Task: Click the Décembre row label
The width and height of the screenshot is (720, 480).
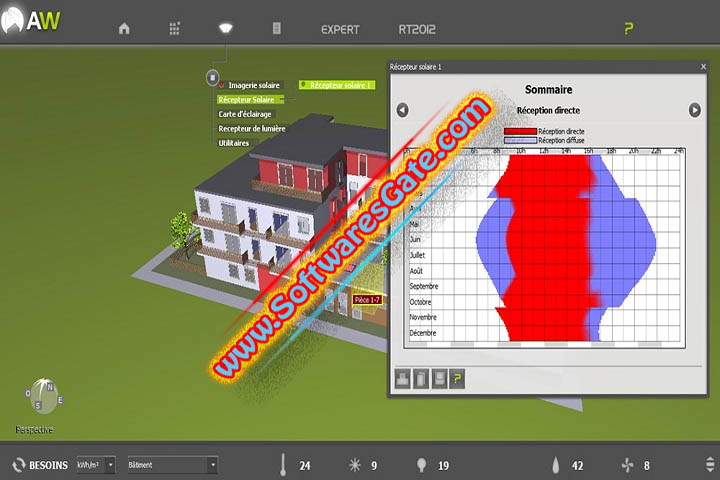Action: click(423, 333)
